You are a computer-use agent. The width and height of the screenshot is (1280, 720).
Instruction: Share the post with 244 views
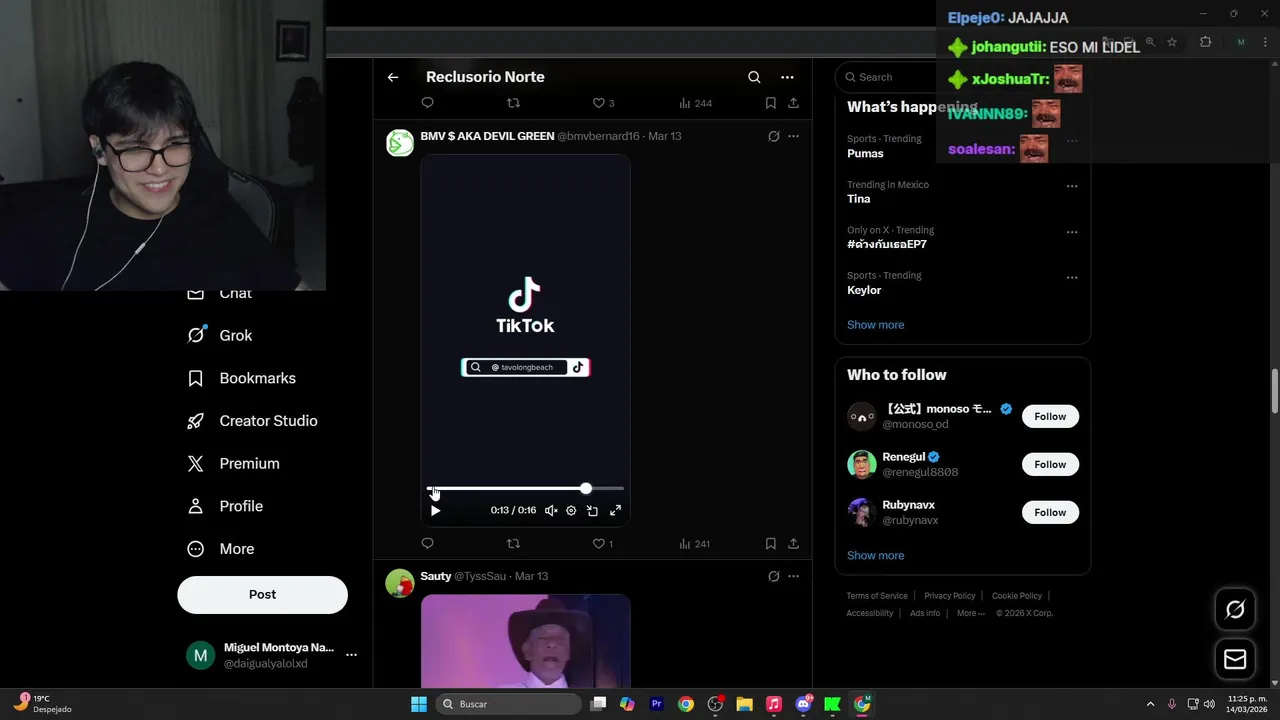click(x=793, y=103)
